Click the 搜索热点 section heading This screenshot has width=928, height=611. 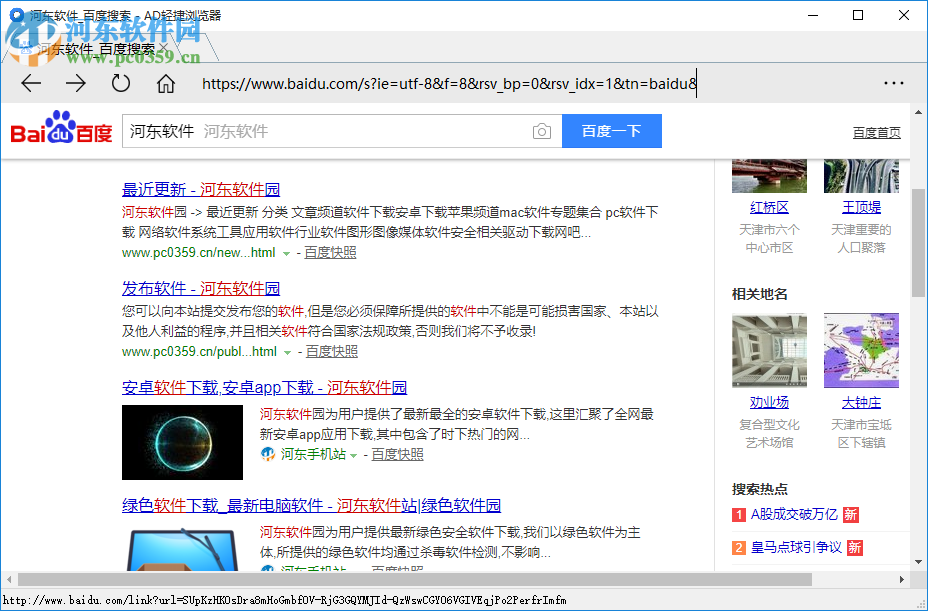(759, 489)
